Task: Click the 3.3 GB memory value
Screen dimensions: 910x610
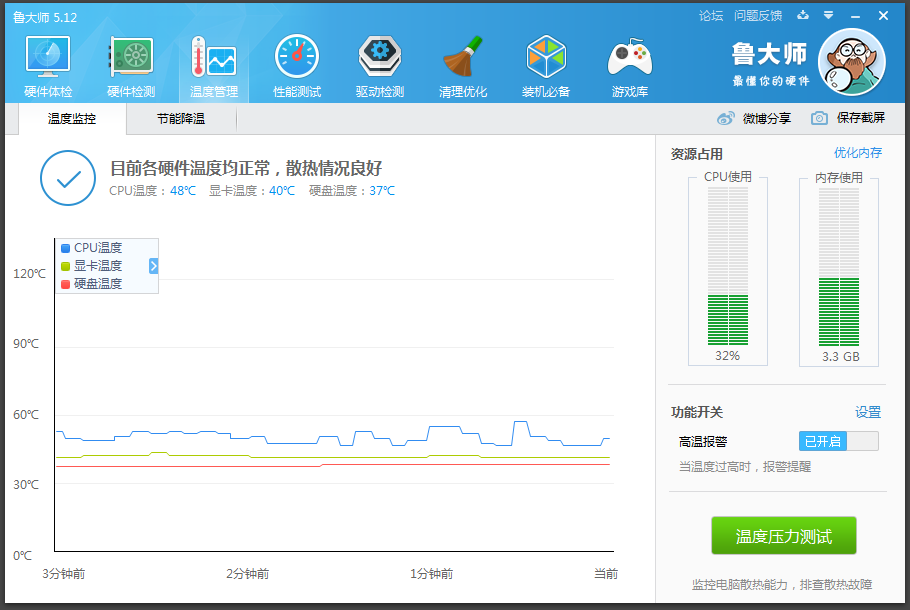Action: pyautogui.click(x=840, y=356)
